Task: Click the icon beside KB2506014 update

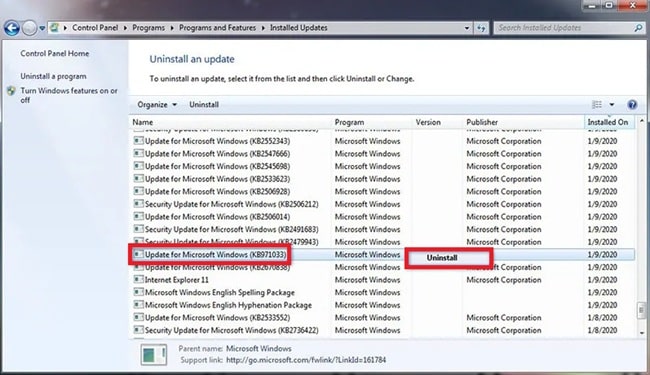Action: click(138, 216)
